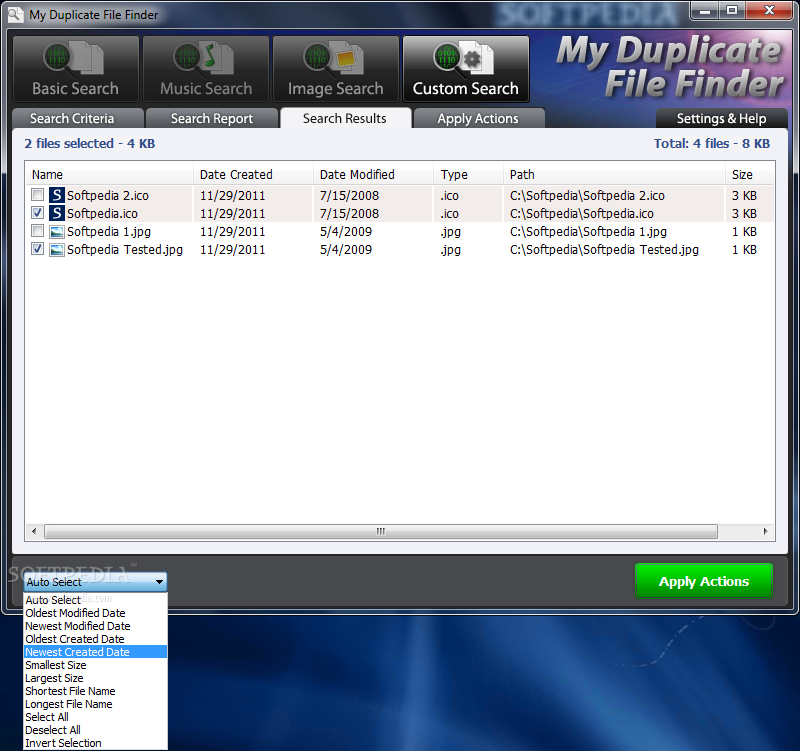Choose Auto Select from the dropdown list
This screenshot has width=800, height=751.
pos(95,600)
